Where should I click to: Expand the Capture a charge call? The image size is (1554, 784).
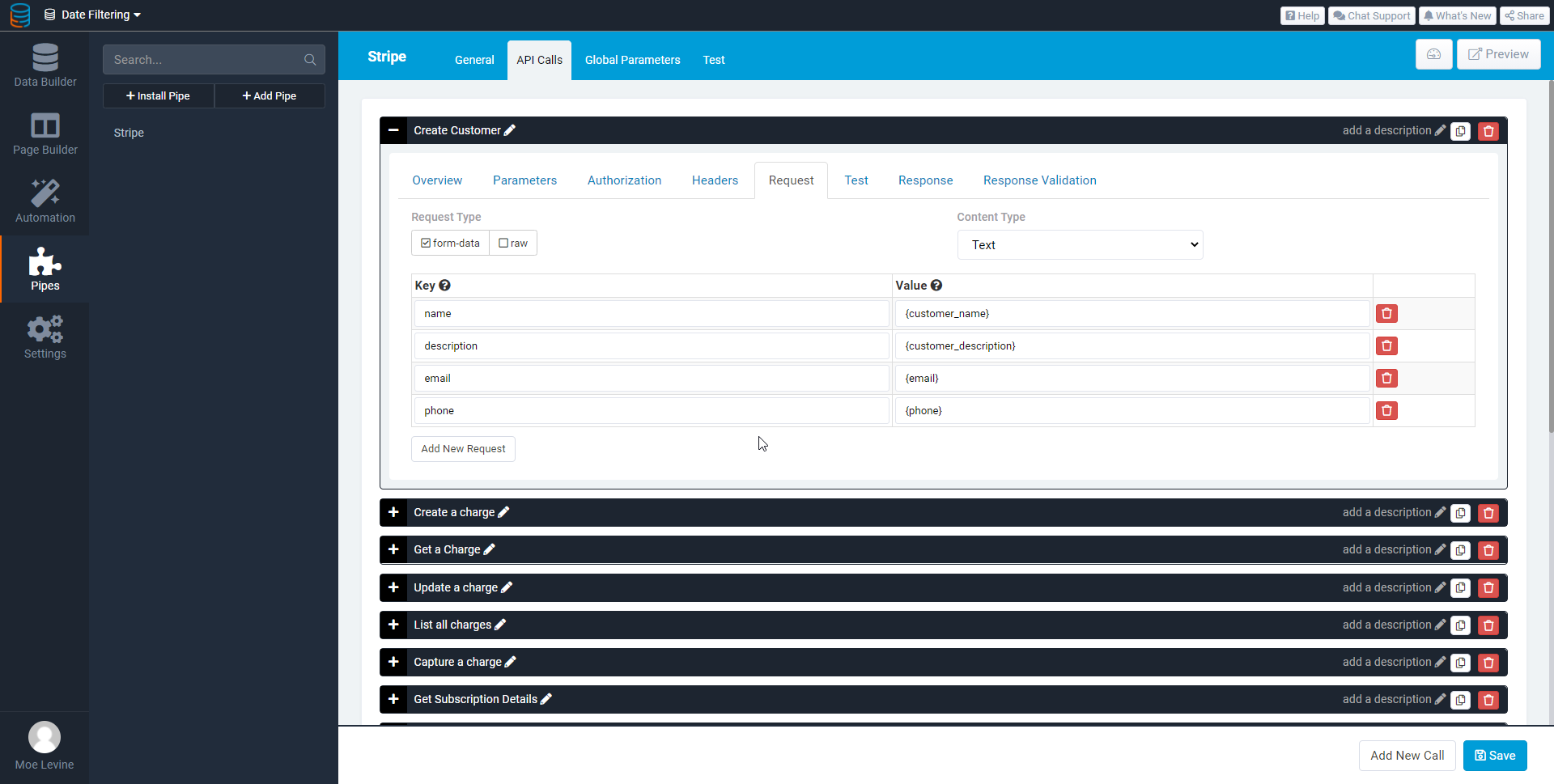click(393, 662)
